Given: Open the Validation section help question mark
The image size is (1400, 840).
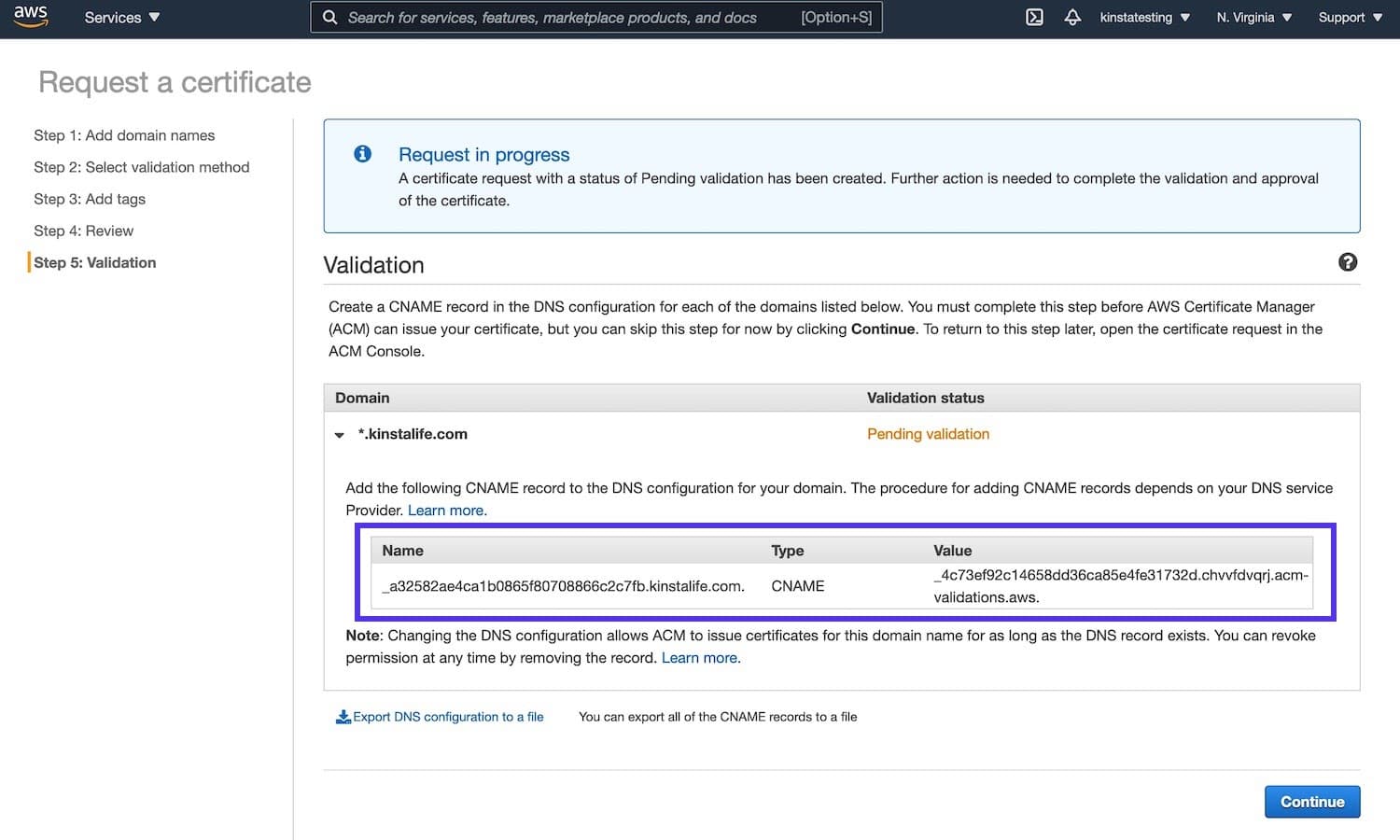Looking at the screenshot, I should 1348,262.
